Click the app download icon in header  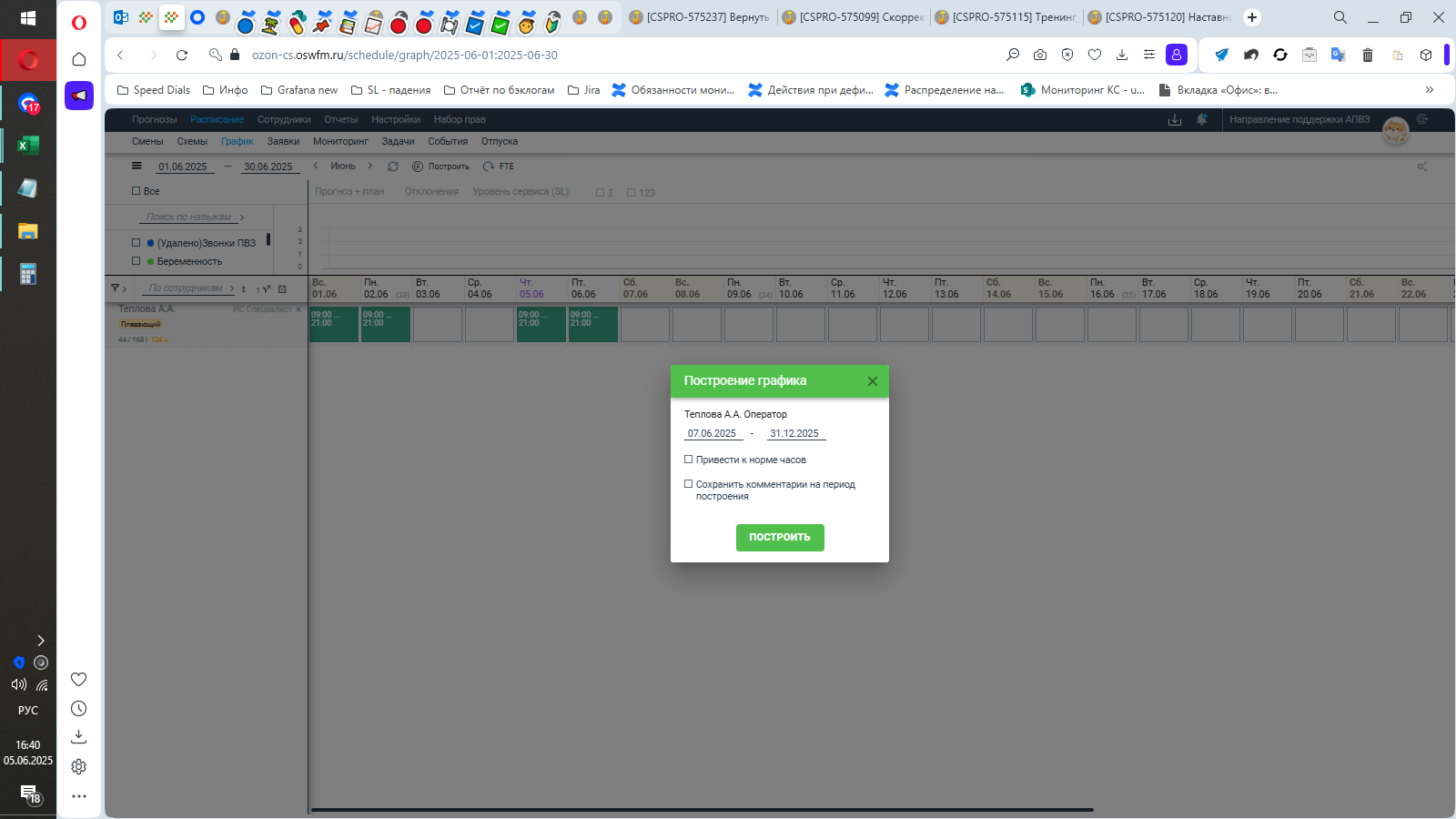[1175, 119]
